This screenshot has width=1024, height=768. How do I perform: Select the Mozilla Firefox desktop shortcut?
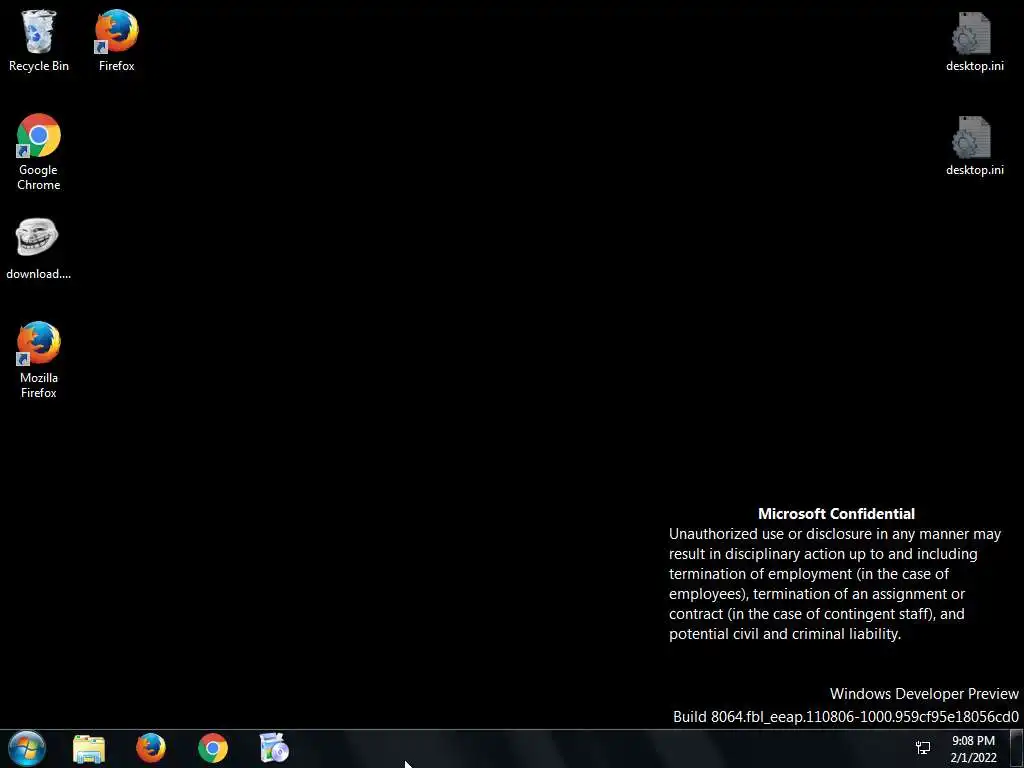pyautogui.click(x=39, y=360)
